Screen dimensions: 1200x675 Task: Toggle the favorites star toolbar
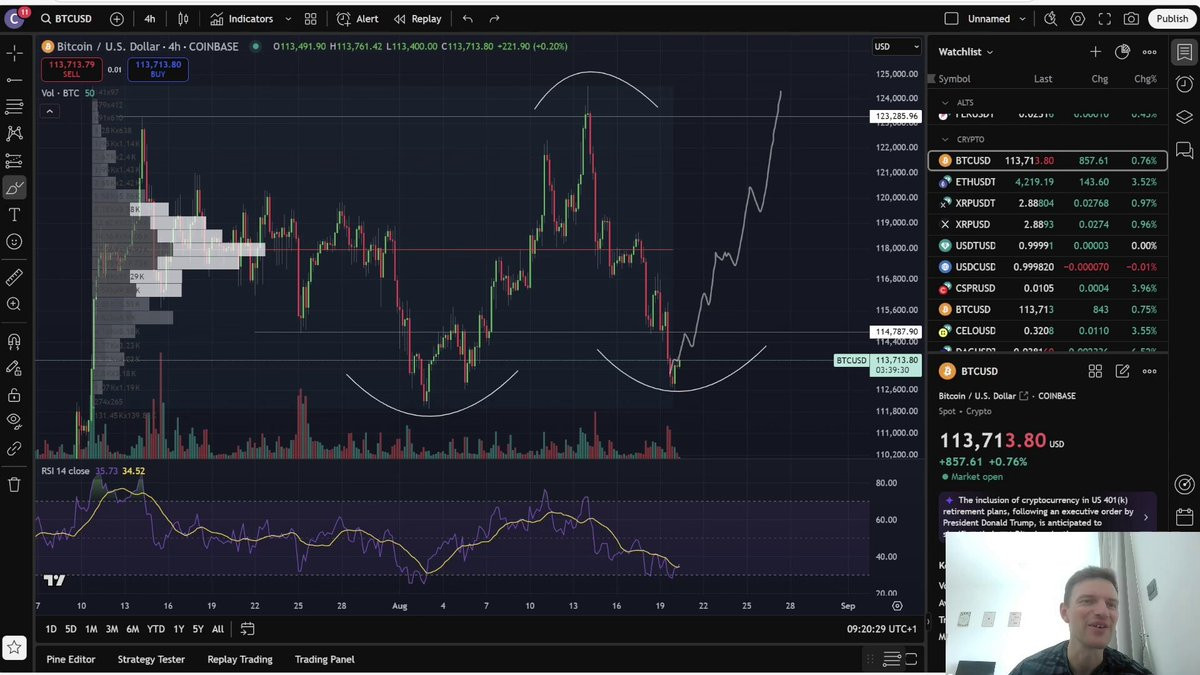click(x=14, y=647)
